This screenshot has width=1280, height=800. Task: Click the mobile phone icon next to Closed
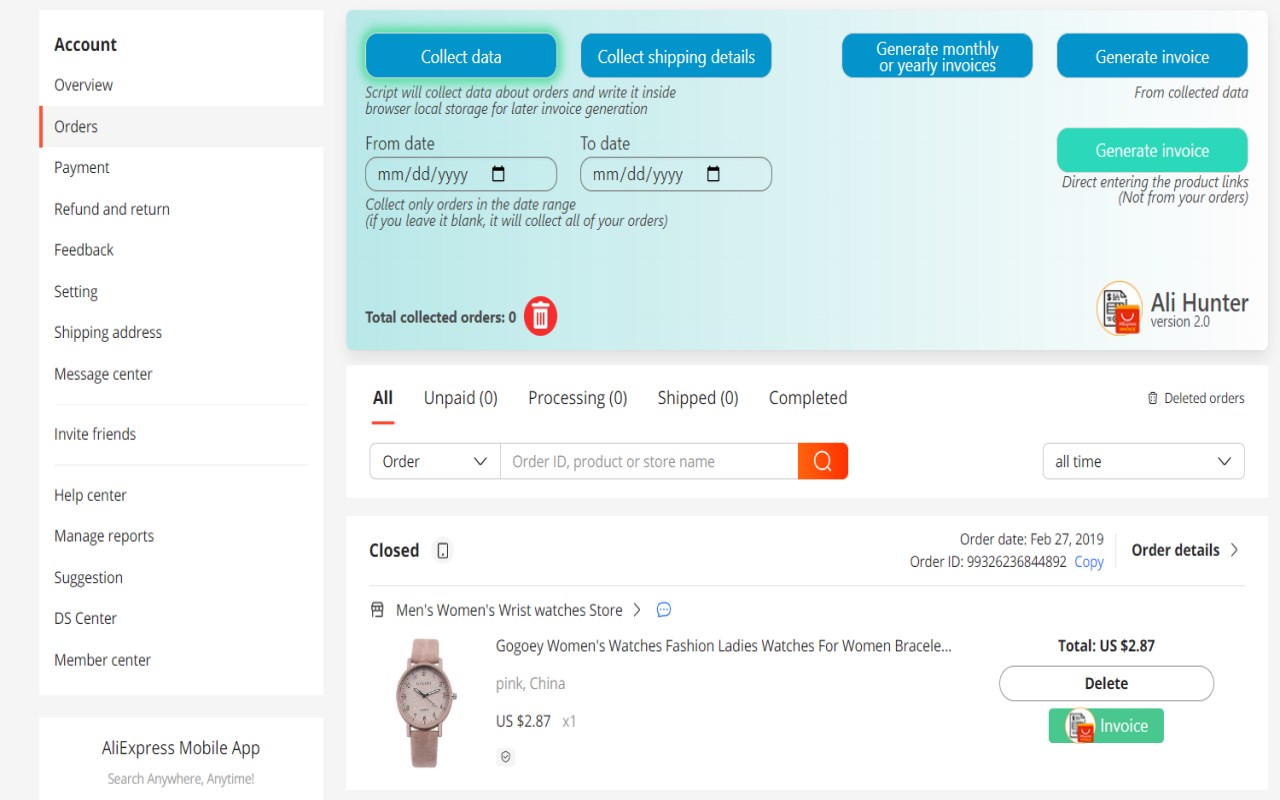coord(443,550)
